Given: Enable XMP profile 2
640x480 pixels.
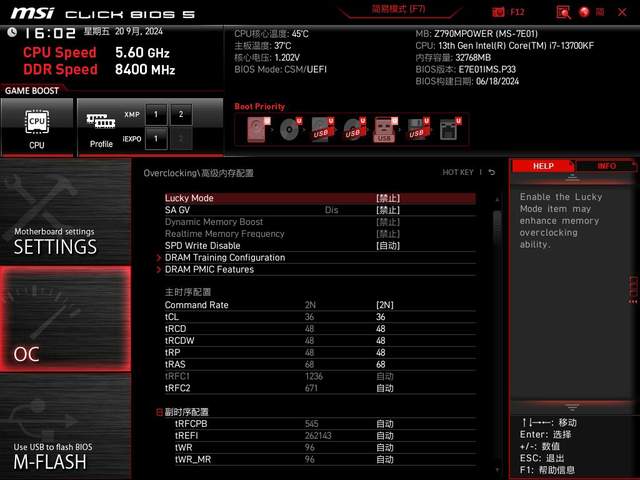Looking at the screenshot, I should tap(181, 114).
